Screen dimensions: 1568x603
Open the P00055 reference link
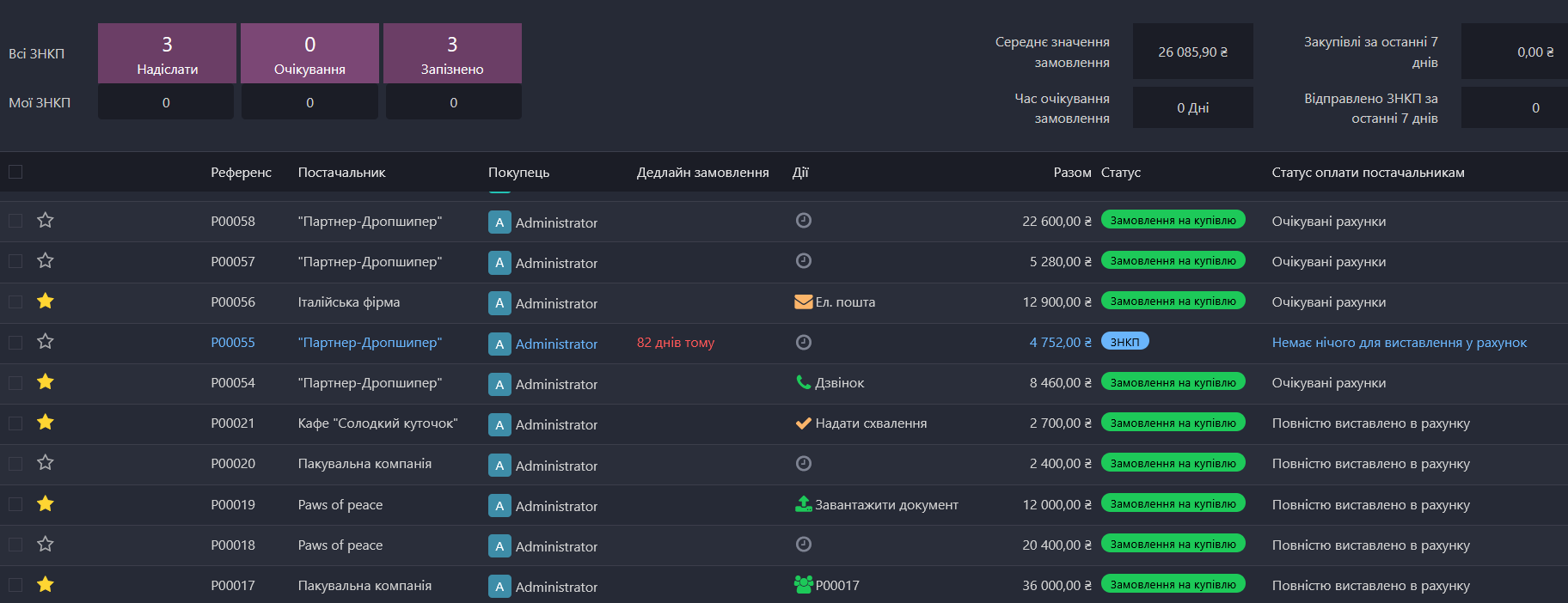coord(233,342)
